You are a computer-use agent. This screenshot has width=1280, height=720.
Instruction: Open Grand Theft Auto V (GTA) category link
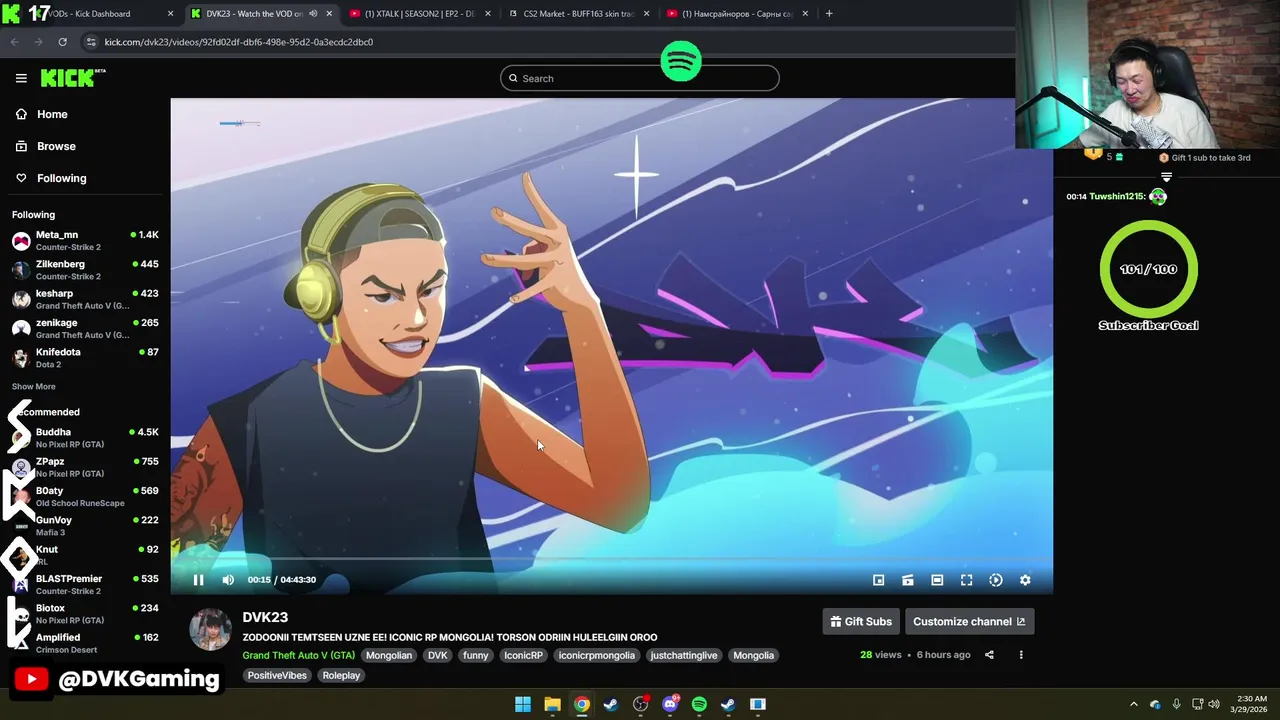[x=298, y=655]
